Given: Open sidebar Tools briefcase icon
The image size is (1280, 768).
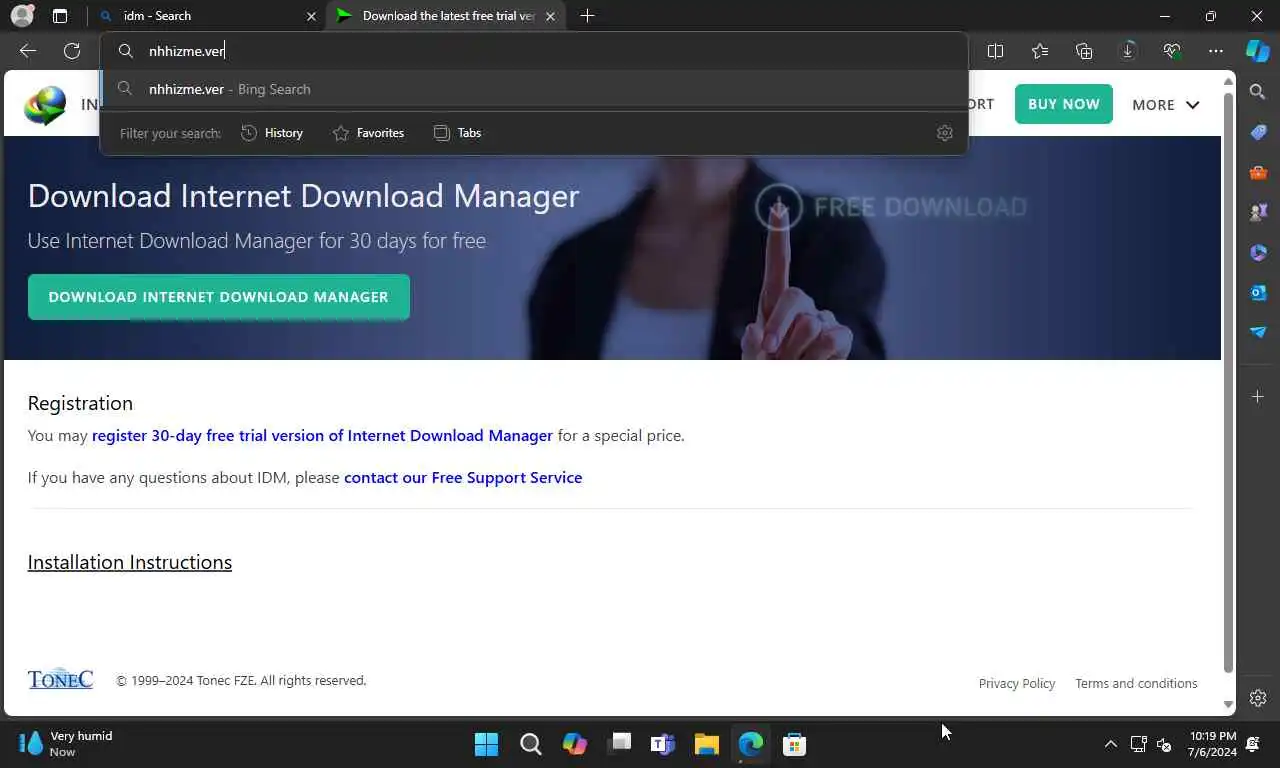Looking at the screenshot, I should [1258, 172].
